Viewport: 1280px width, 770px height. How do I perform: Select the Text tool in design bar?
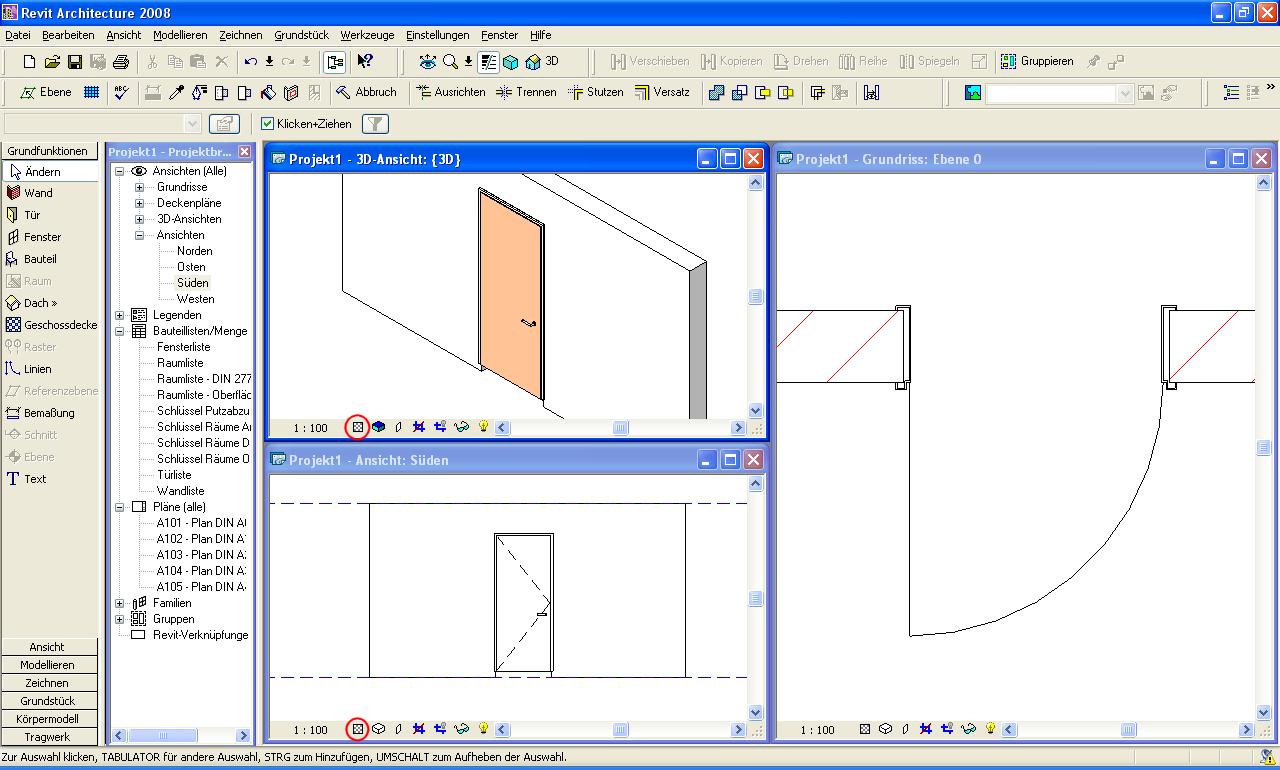(27, 479)
